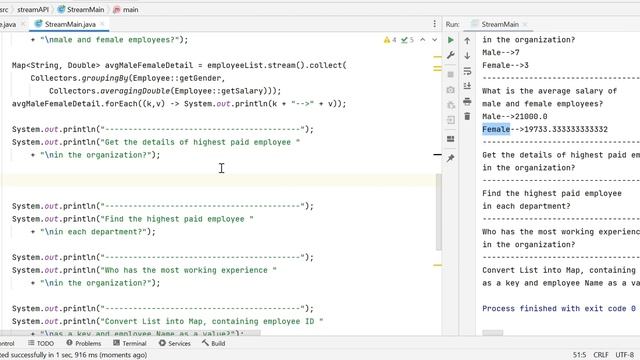This screenshot has height=360, width=640.
Task: Click the 51:5 cursor position indicator
Action: (x=580, y=355)
